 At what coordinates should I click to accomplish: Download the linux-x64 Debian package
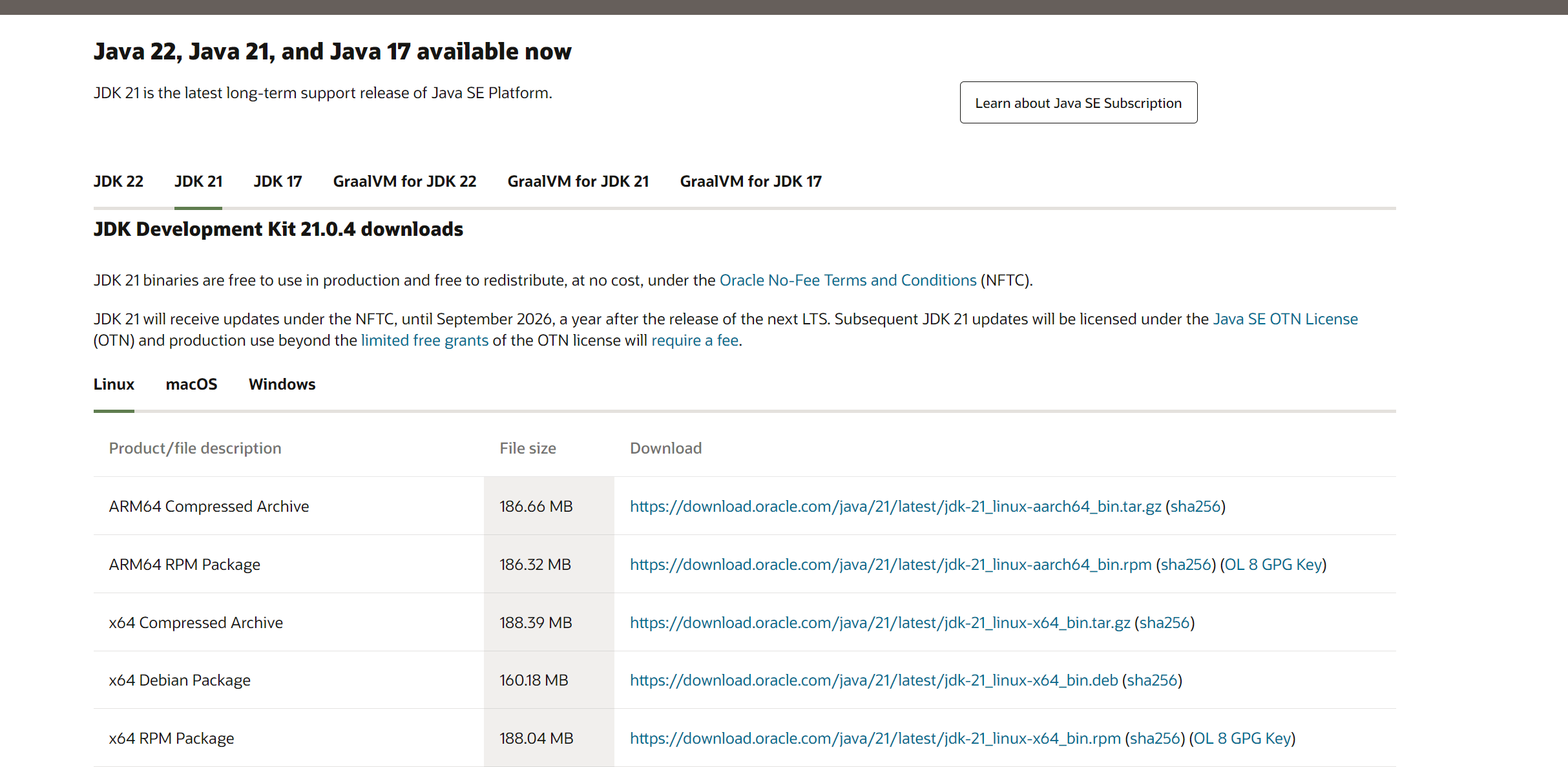click(x=873, y=680)
